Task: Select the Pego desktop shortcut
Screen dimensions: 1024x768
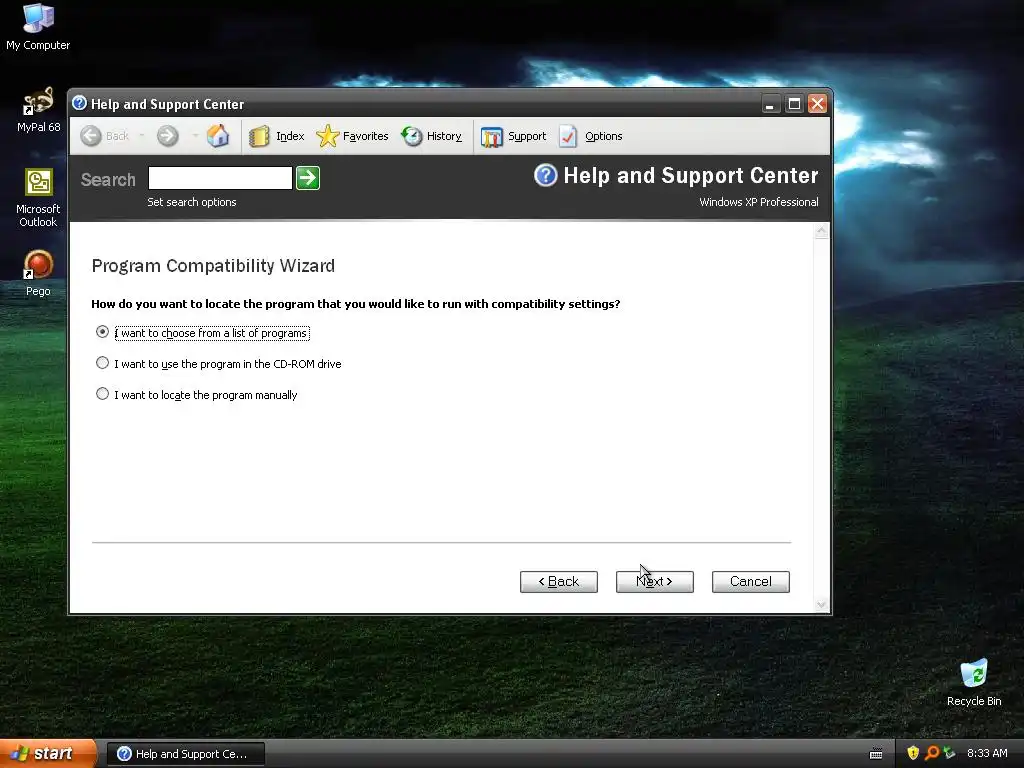Action: click(x=38, y=273)
